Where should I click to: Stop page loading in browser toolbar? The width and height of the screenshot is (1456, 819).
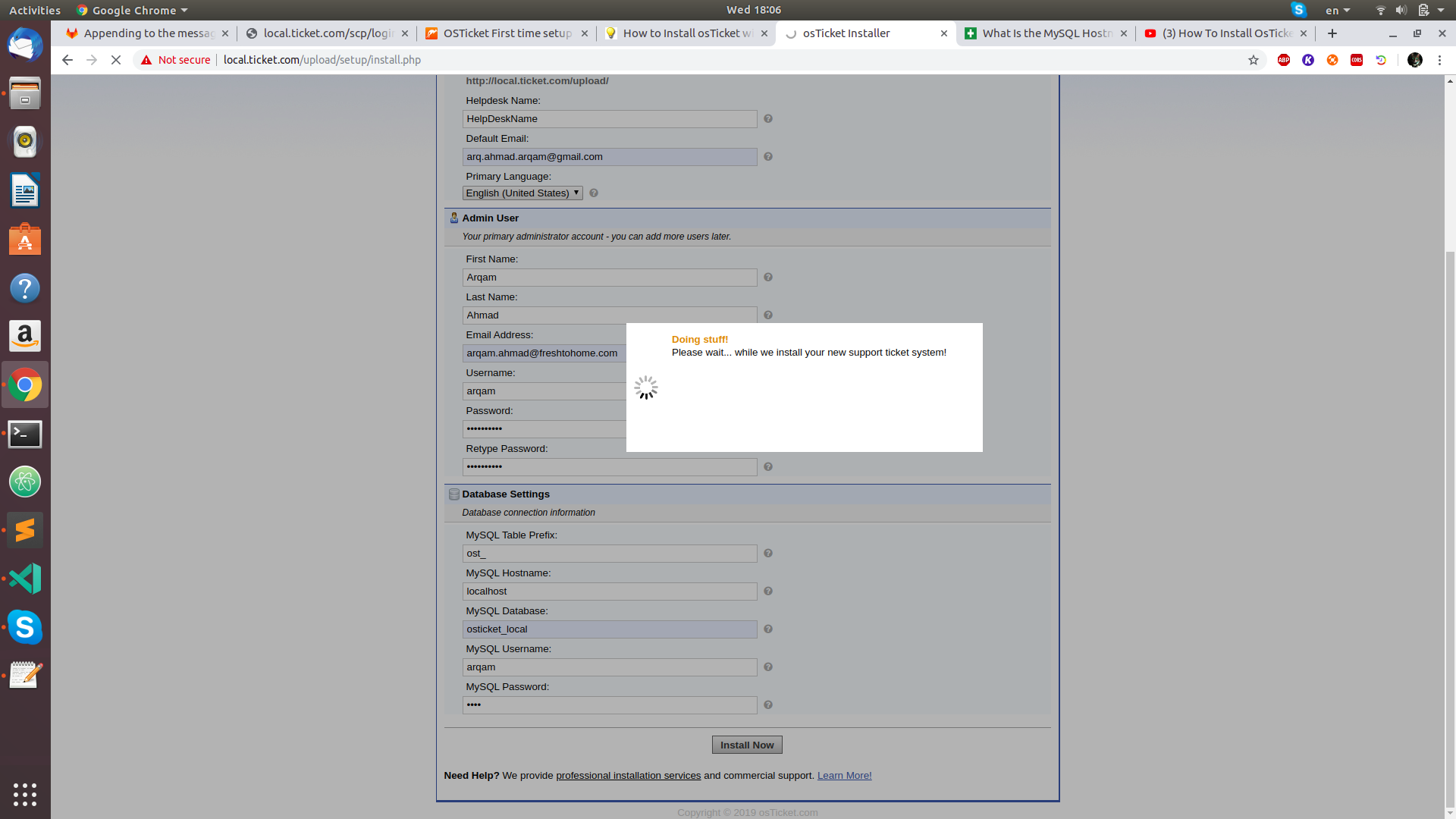(116, 60)
